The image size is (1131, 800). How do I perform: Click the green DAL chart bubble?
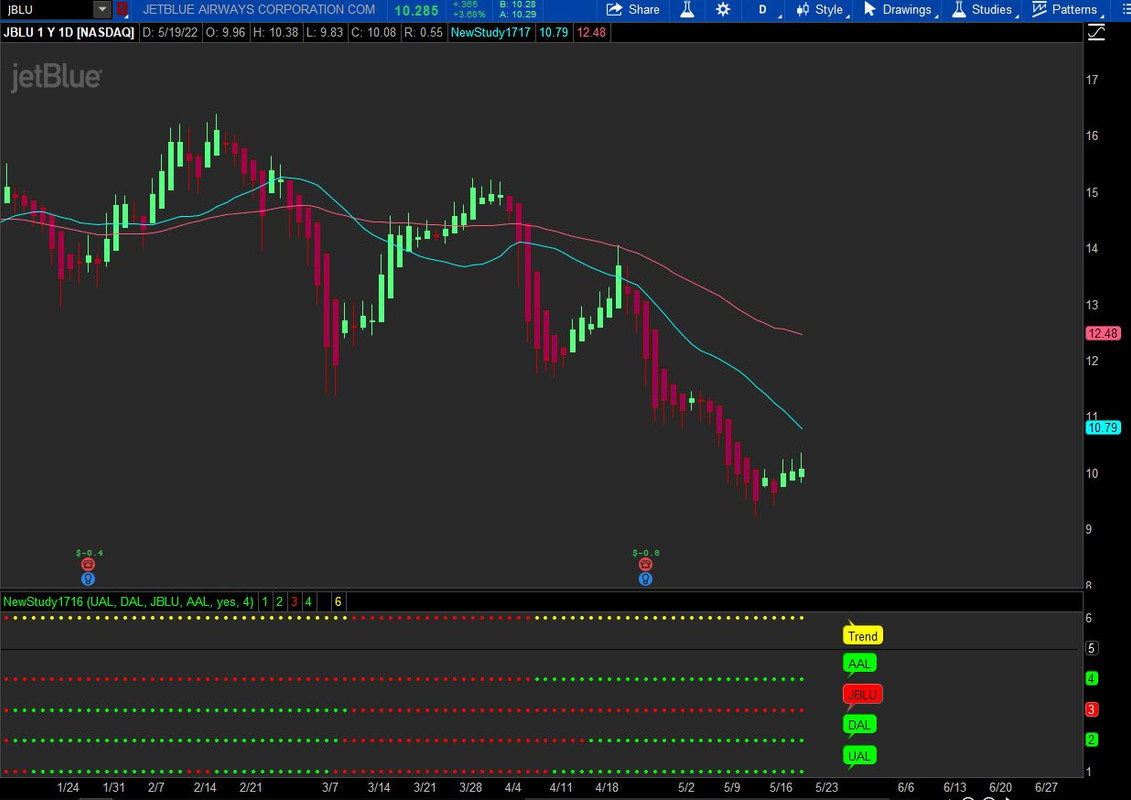point(859,725)
